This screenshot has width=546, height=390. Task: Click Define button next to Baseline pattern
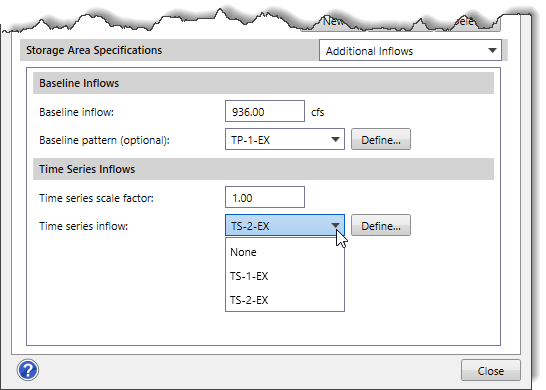pos(381,139)
